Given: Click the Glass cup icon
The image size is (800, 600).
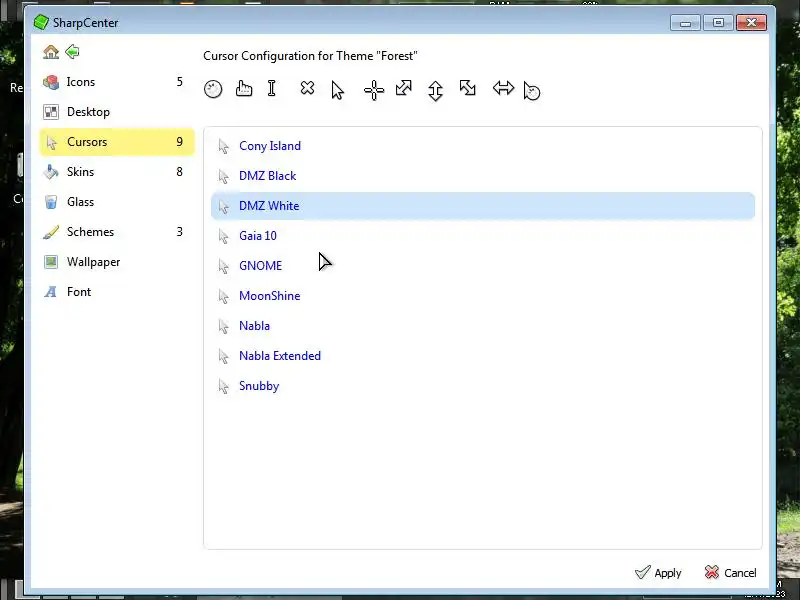Looking at the screenshot, I should coord(51,202).
